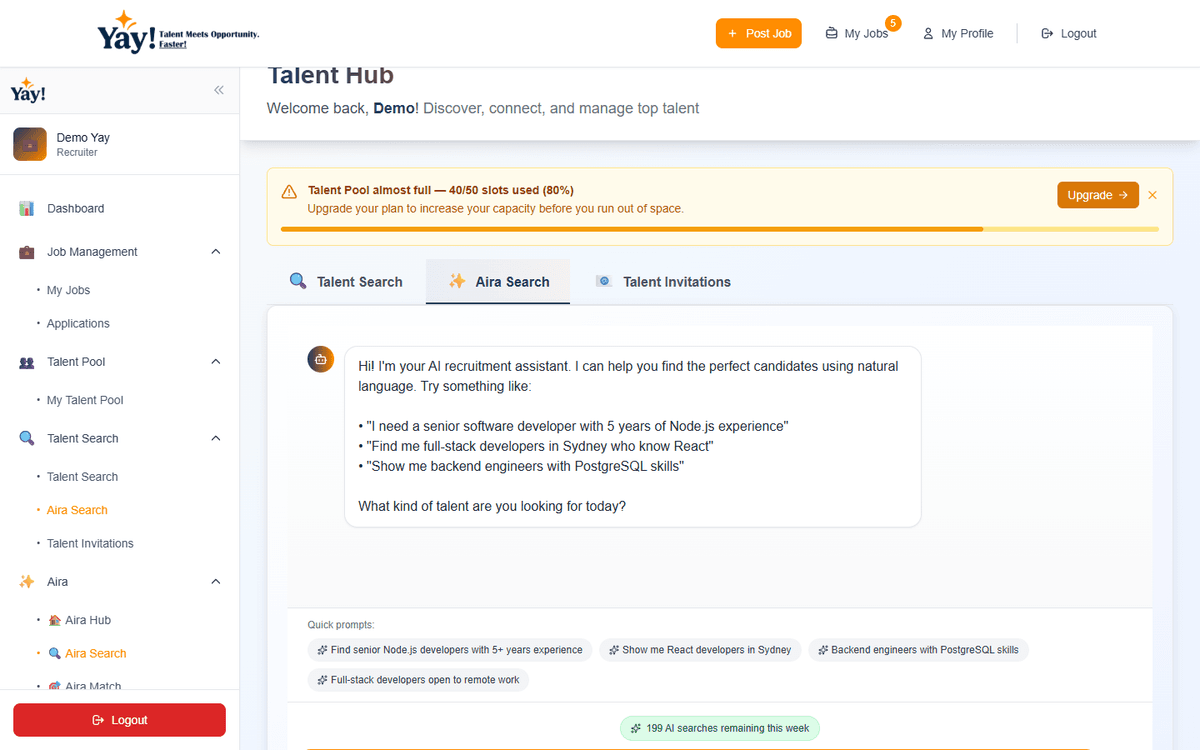
Task: Select the 'Show me React developers in Sydney' quick prompt
Action: [x=700, y=649]
